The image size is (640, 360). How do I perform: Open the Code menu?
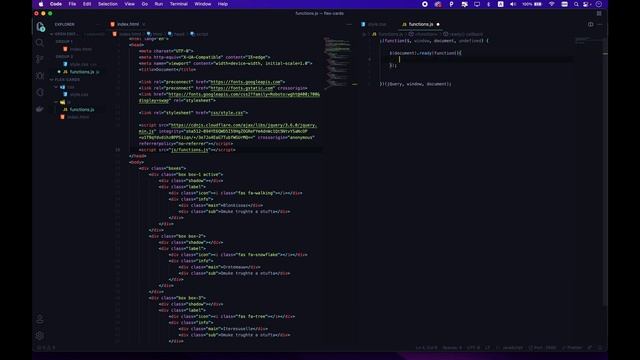[x=56, y=4]
